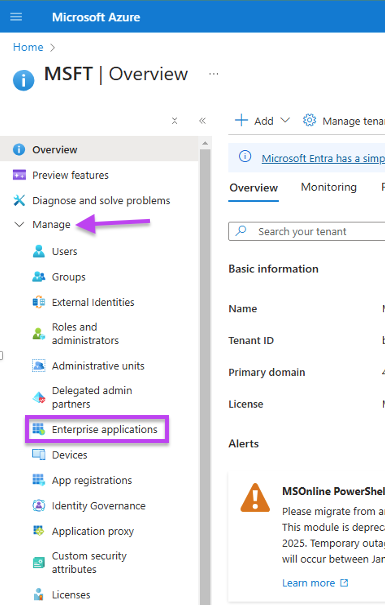Click the Delegated admin partners icon
Viewport: 385px width, 605px height.
[x=39, y=397]
